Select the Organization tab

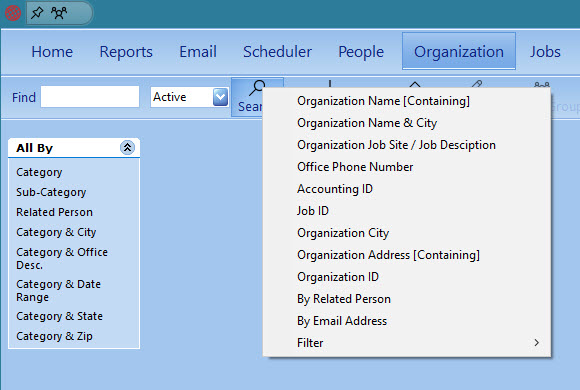(459, 51)
